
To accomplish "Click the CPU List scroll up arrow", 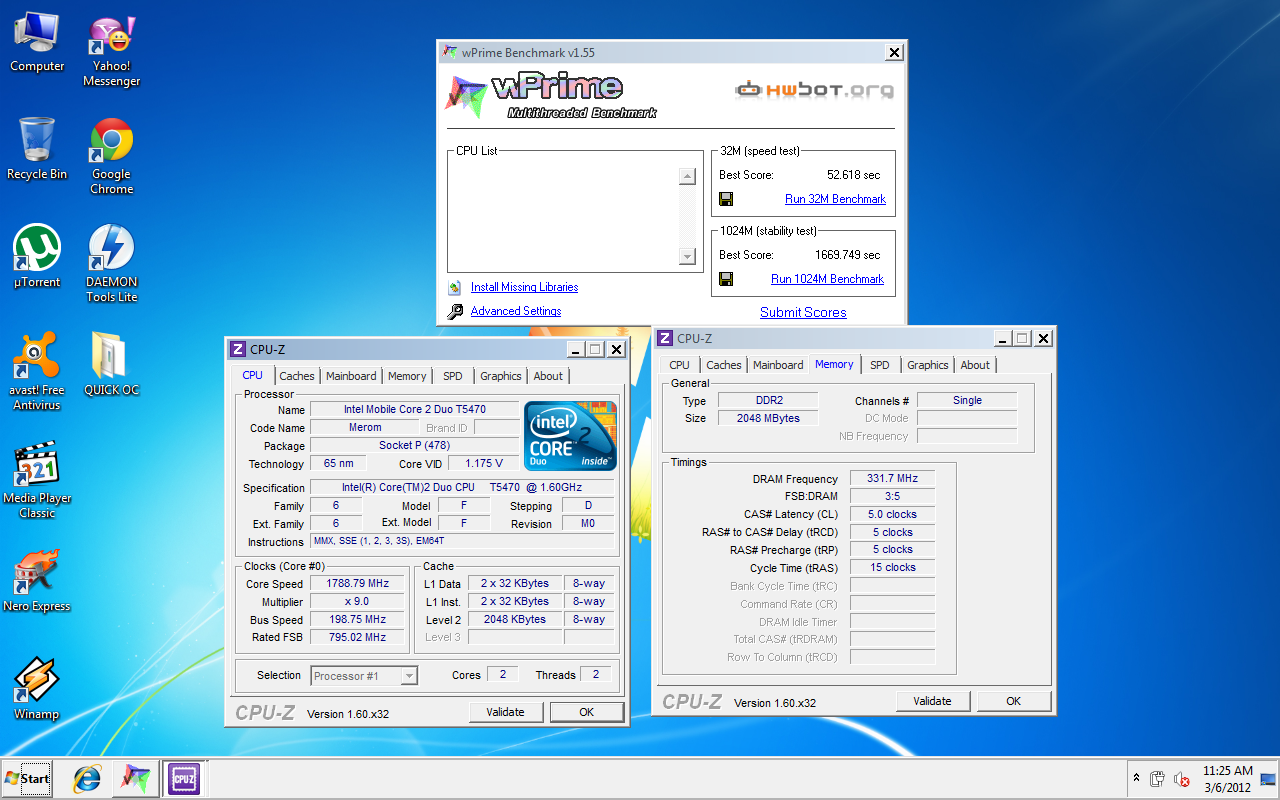I will tap(687, 177).
